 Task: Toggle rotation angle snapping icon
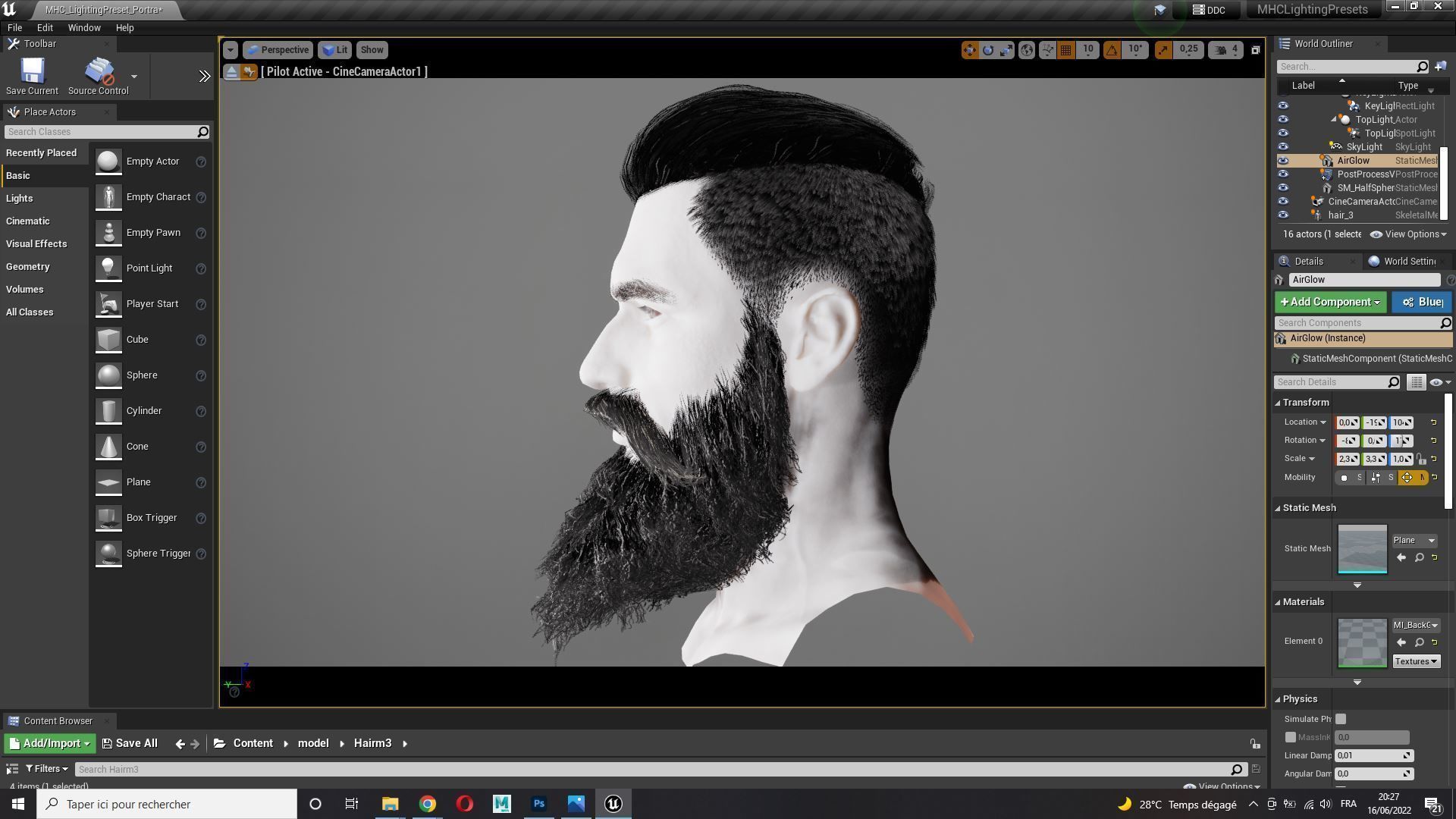pyautogui.click(x=1112, y=50)
